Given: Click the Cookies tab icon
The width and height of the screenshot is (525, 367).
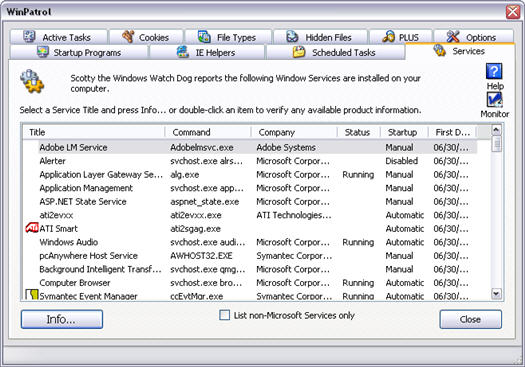Looking at the screenshot, I should coord(128,36).
